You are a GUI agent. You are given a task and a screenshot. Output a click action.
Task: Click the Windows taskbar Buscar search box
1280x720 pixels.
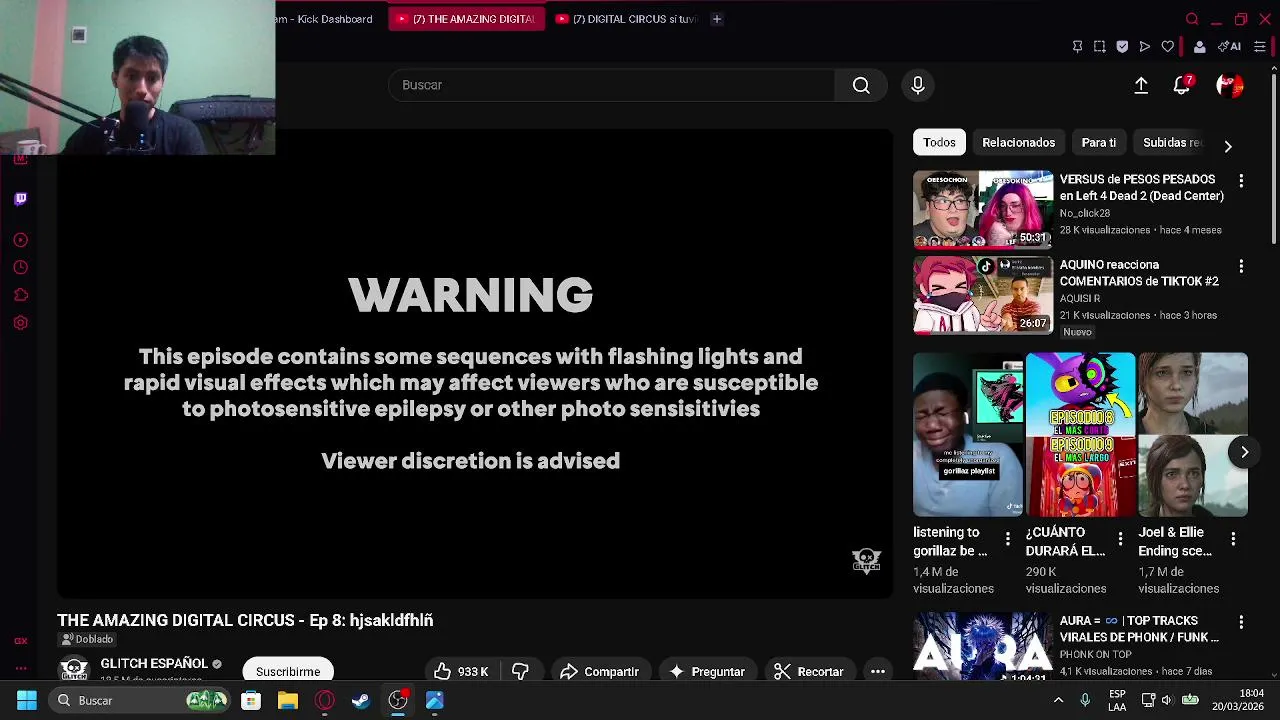click(138, 700)
